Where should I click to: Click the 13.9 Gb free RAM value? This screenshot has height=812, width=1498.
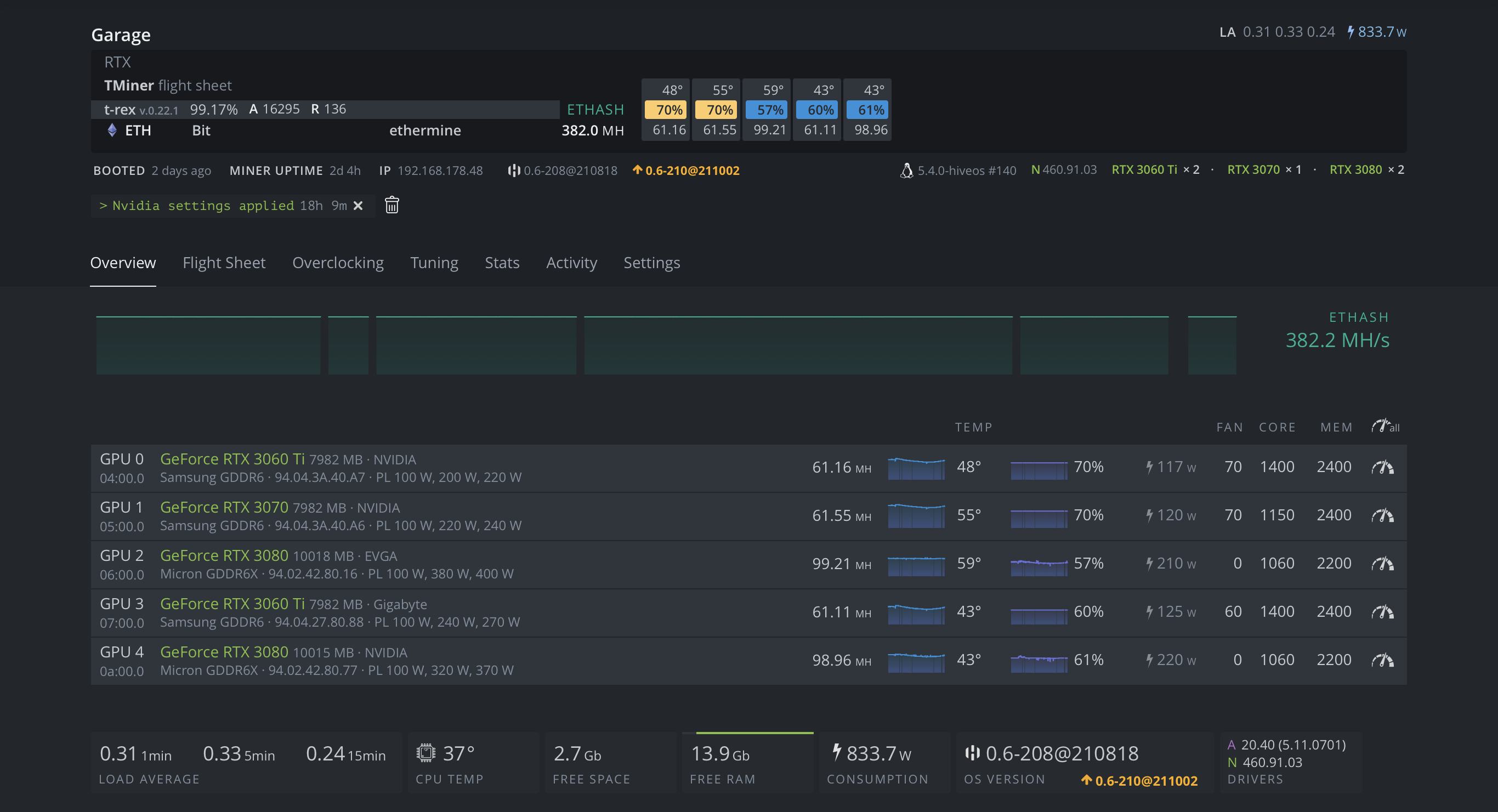[x=719, y=754]
